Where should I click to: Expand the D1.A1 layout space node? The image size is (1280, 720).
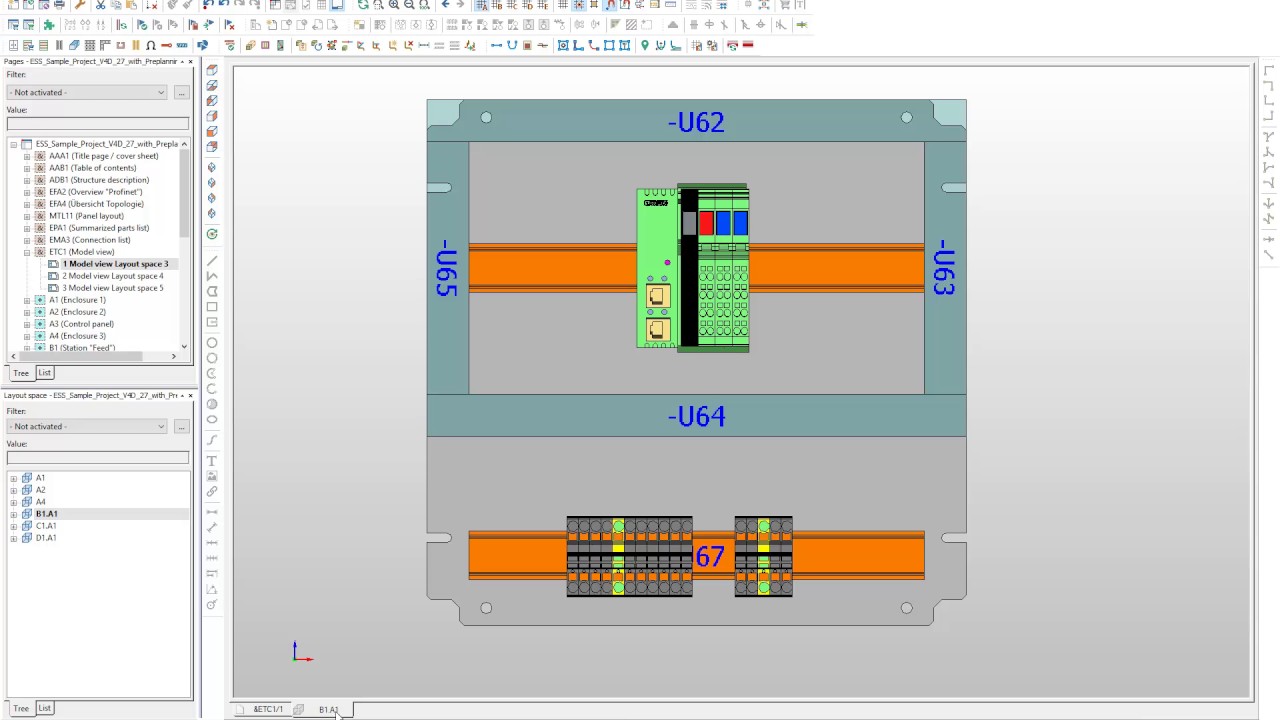click(14, 538)
